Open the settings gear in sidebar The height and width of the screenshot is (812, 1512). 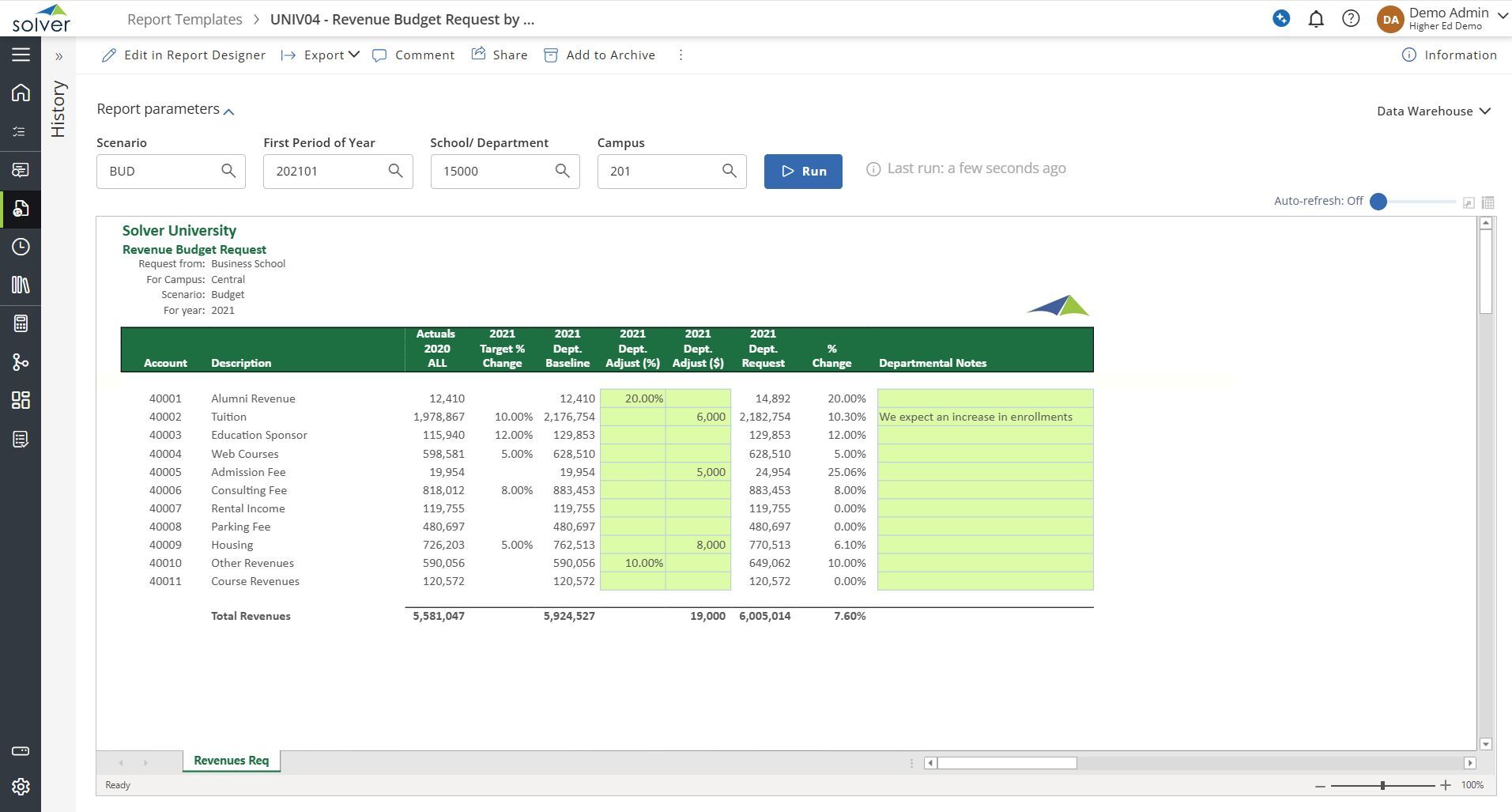click(21, 787)
